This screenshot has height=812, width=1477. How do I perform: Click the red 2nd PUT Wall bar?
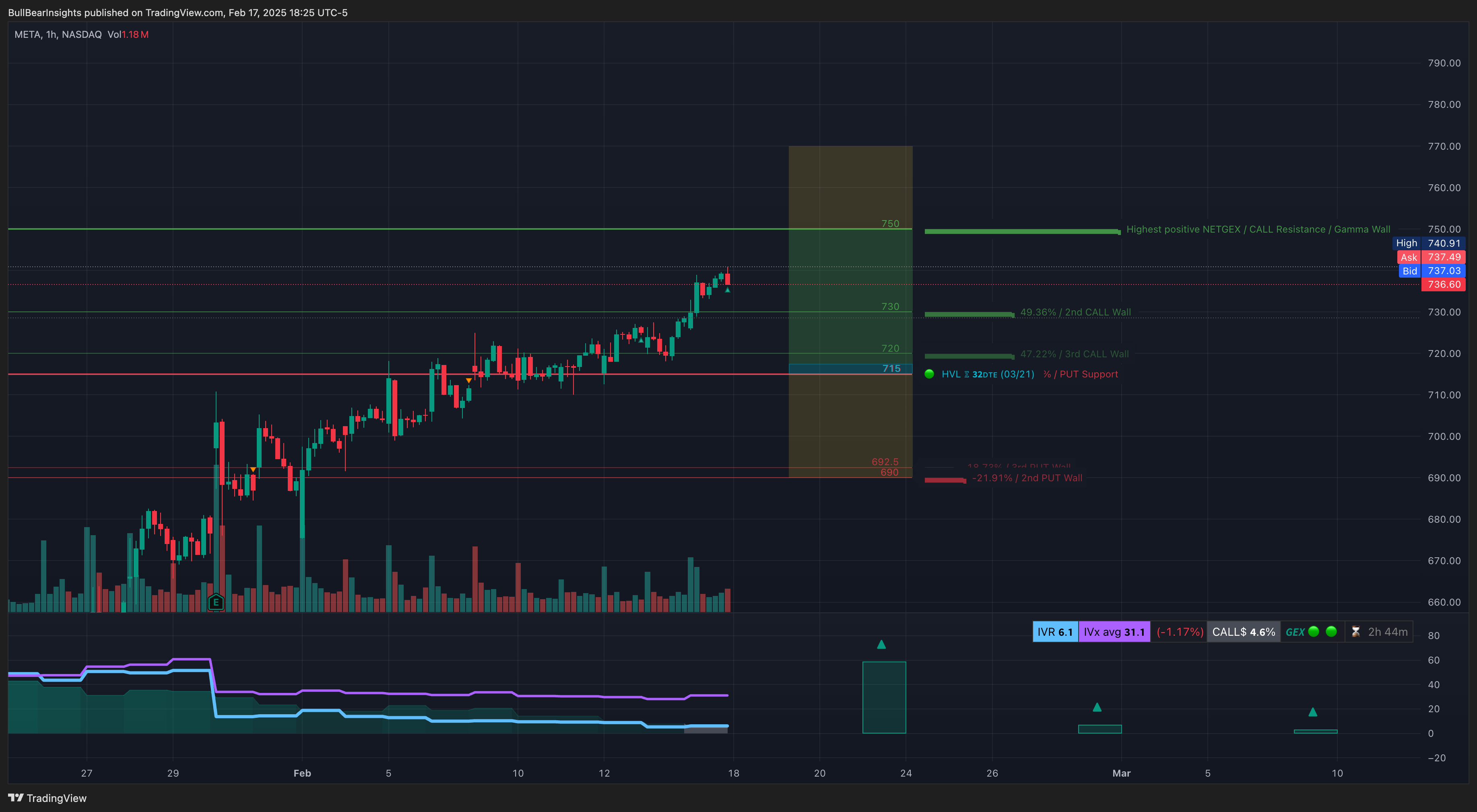point(945,480)
